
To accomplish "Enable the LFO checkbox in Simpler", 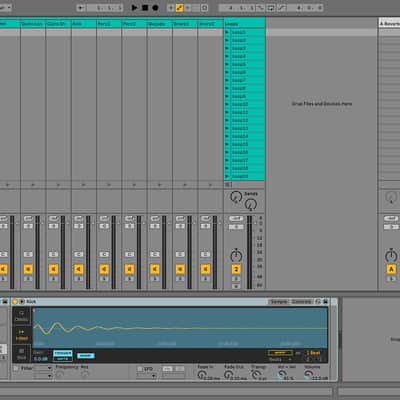I will point(140,369).
